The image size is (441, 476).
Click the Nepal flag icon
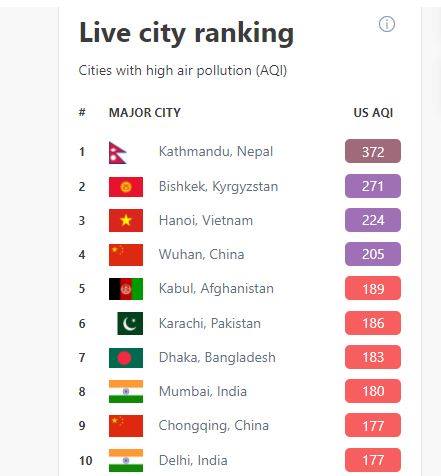coord(118,153)
